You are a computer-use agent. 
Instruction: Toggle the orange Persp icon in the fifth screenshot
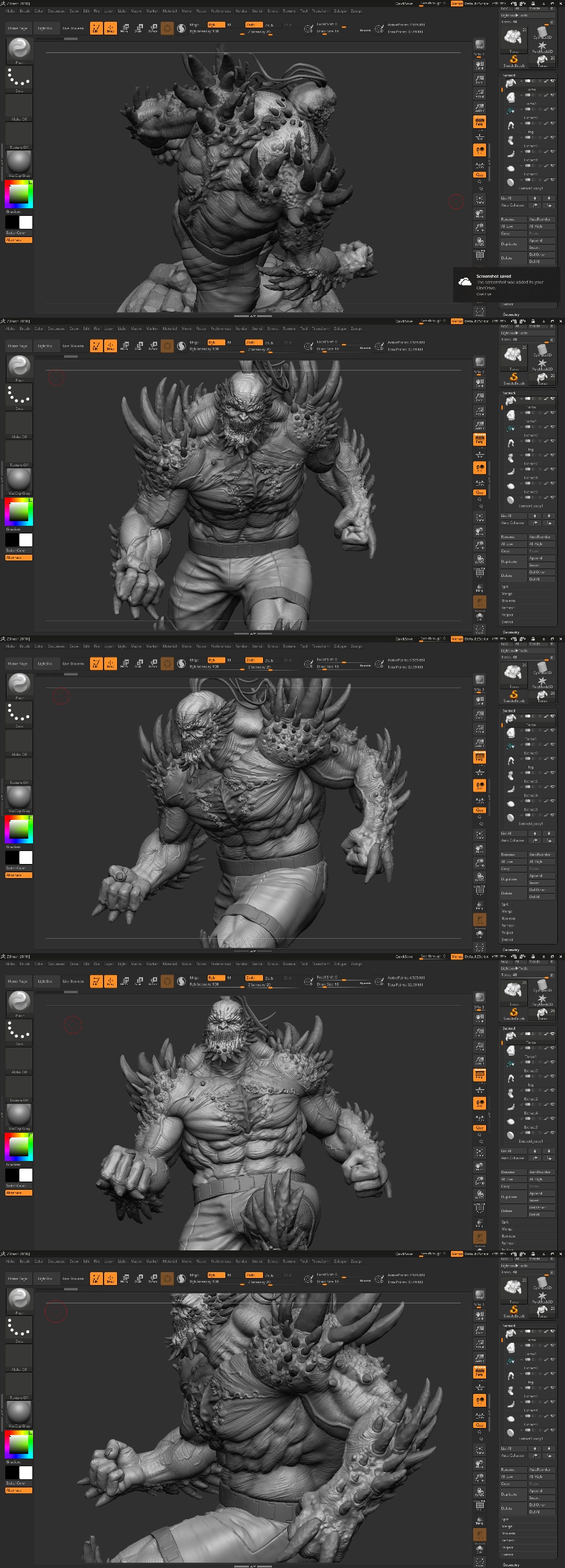[x=480, y=1372]
